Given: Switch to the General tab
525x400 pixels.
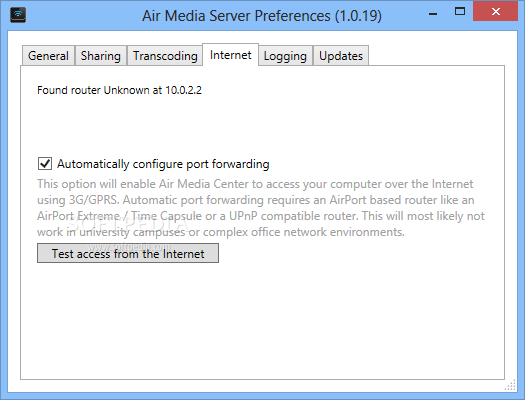Looking at the screenshot, I should [x=48, y=56].
